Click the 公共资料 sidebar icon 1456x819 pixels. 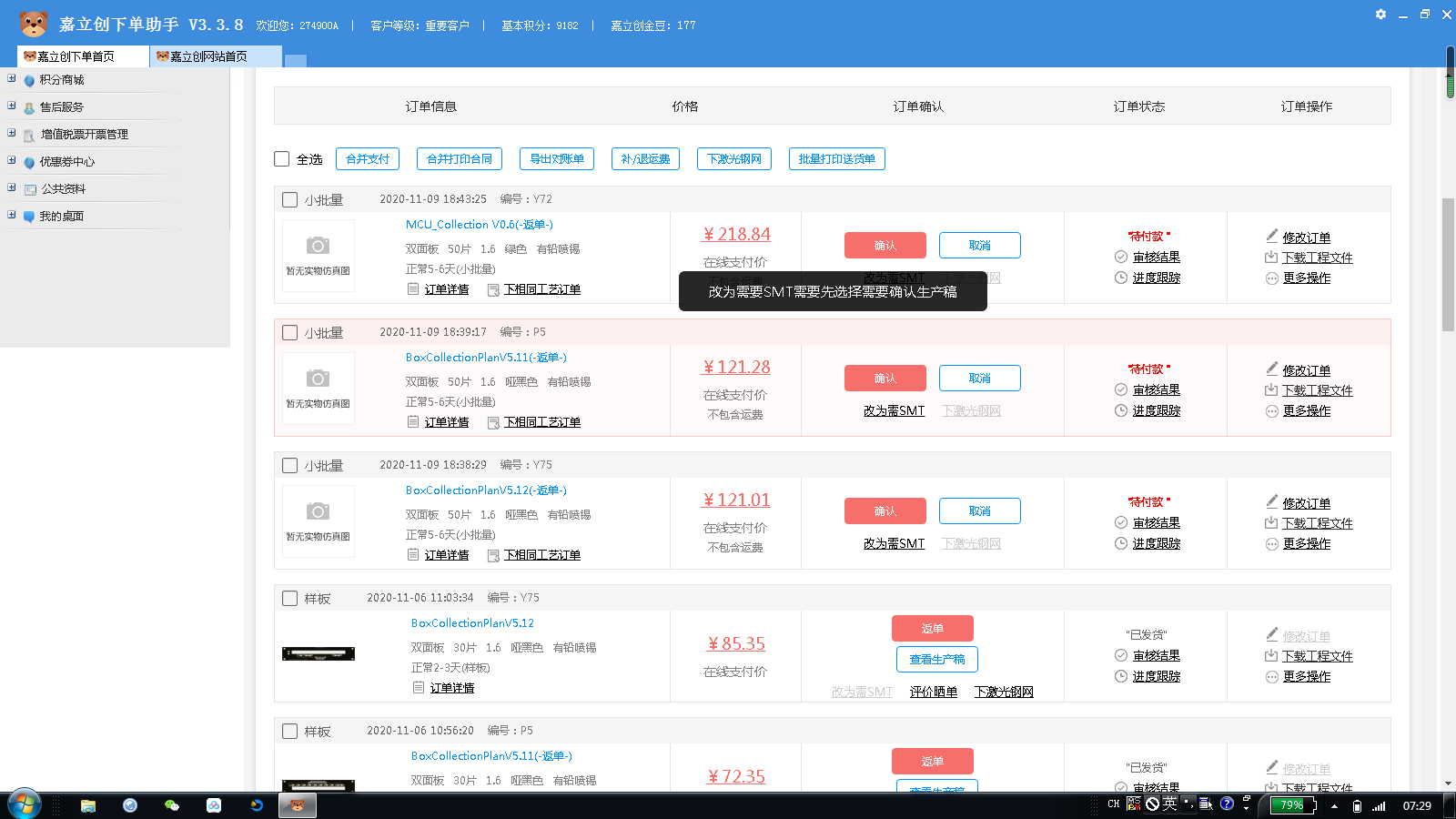[30, 189]
